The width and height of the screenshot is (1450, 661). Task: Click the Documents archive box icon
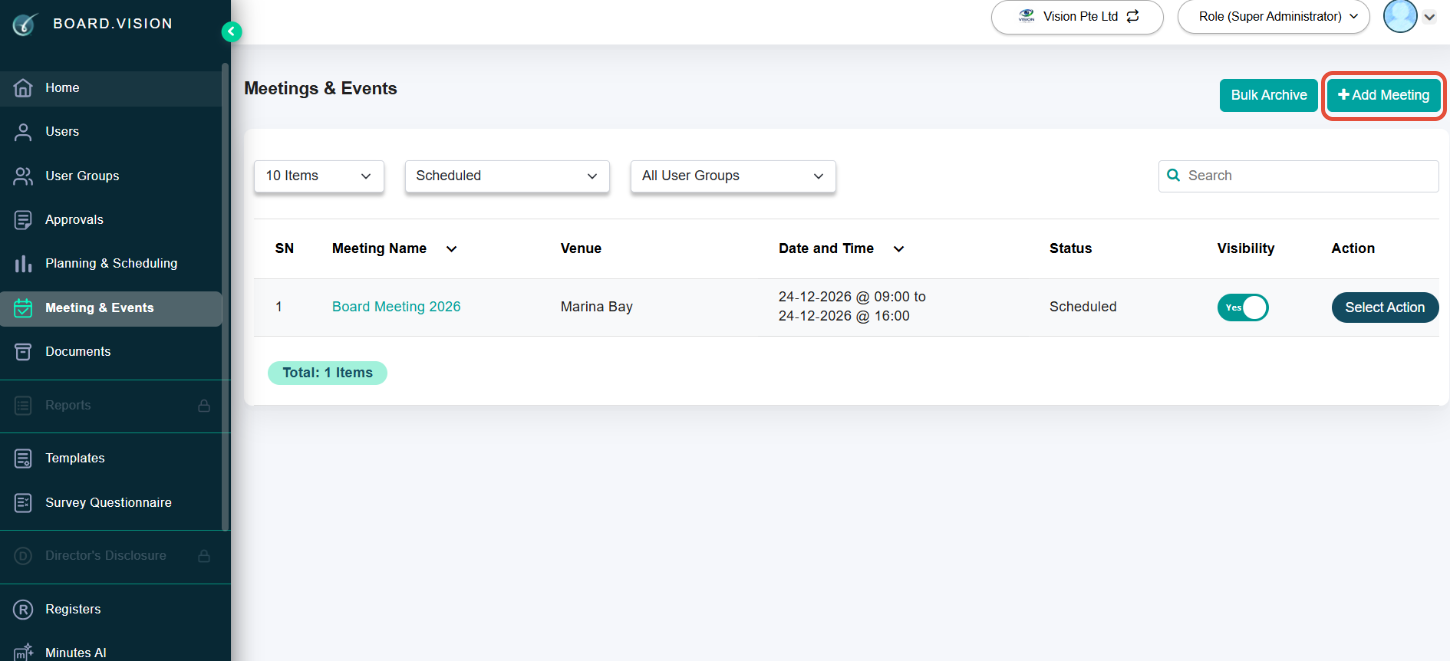point(23,352)
